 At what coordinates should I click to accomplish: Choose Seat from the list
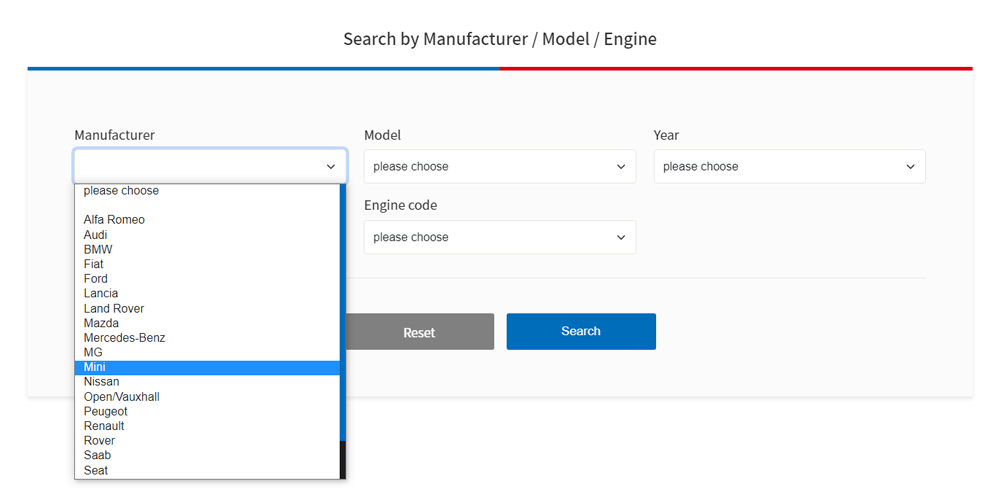207,471
